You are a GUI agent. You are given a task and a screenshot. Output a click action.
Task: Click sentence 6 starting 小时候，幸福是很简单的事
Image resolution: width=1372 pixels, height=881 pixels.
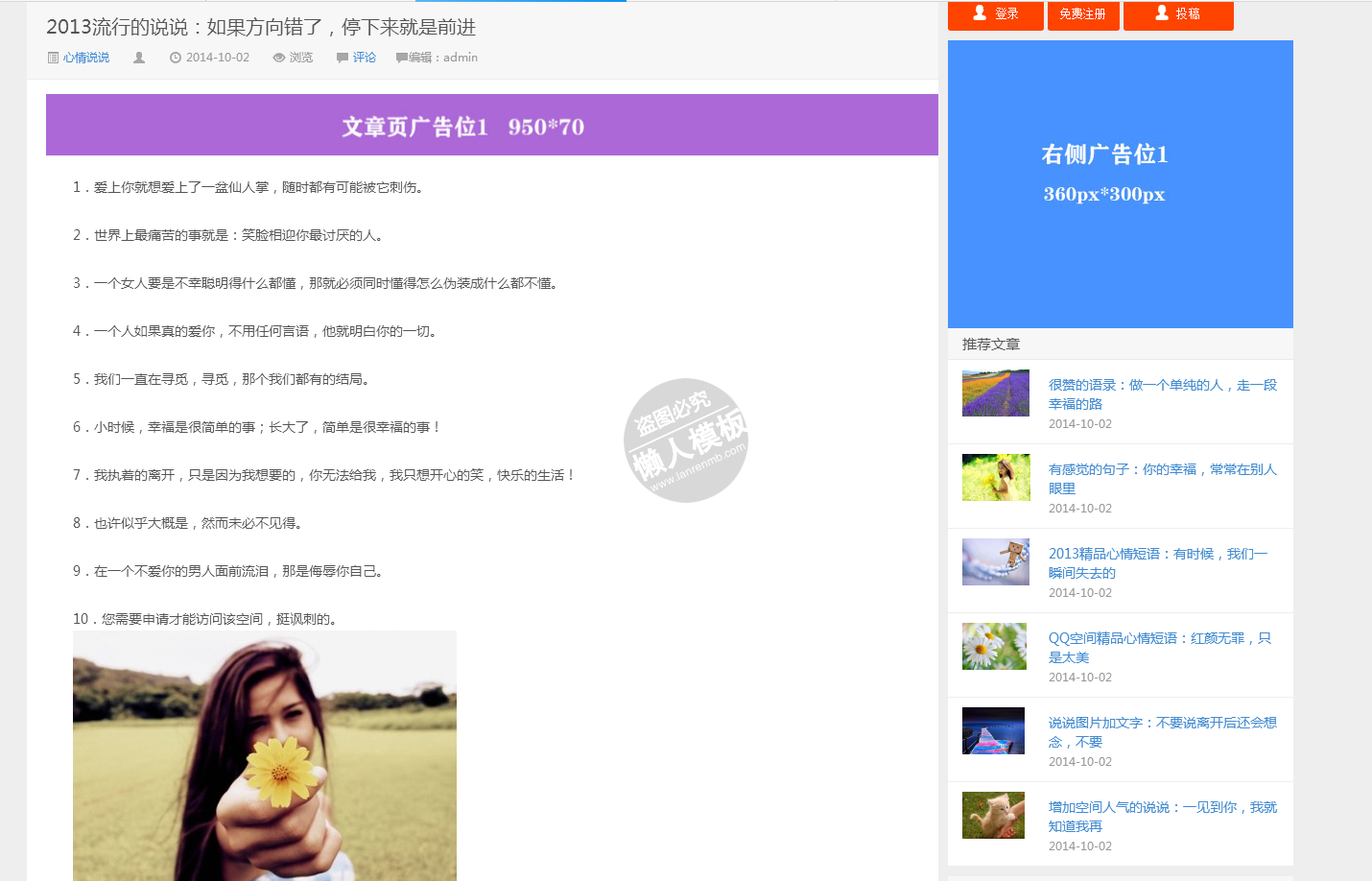257,427
